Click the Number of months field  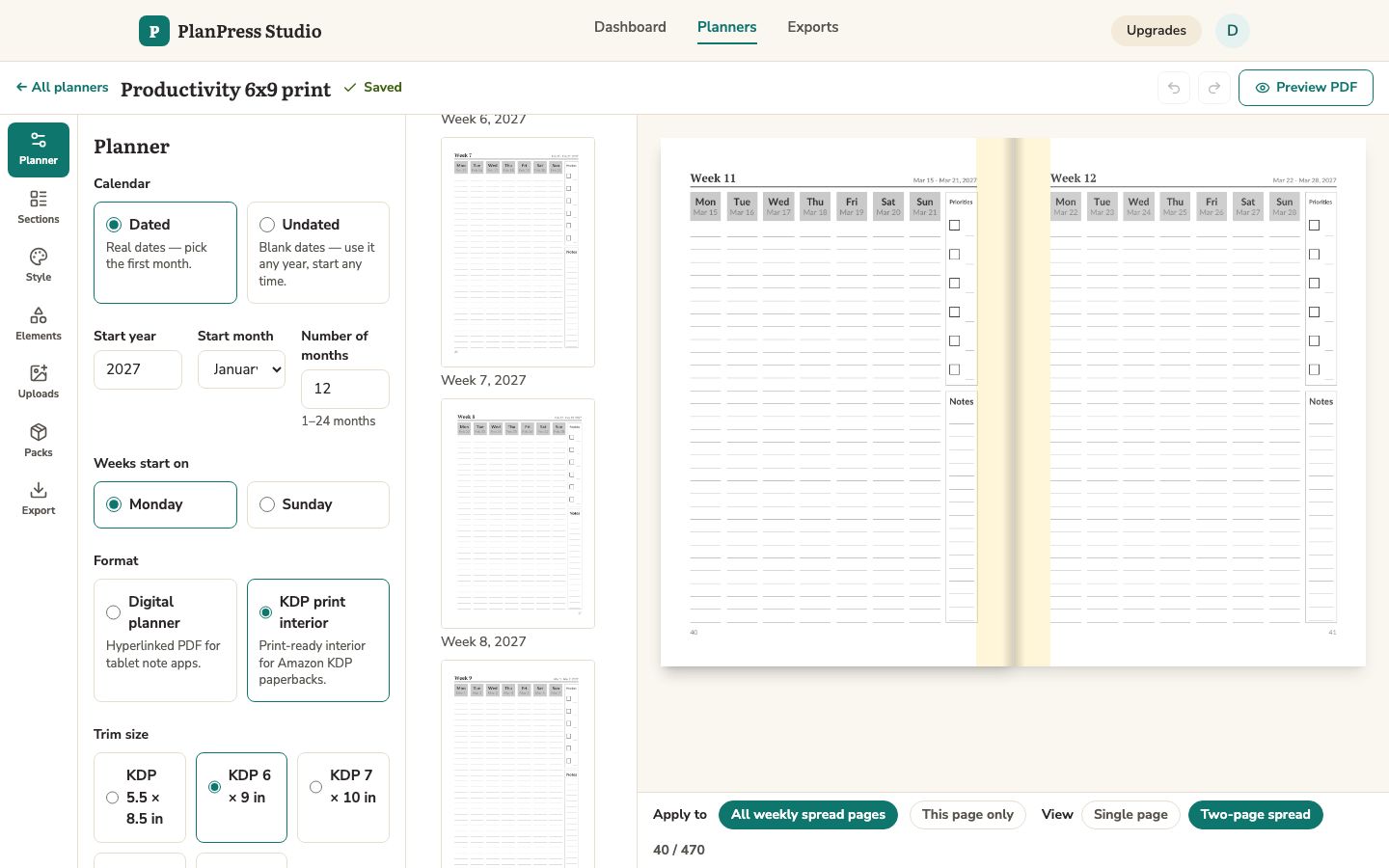coord(345,389)
